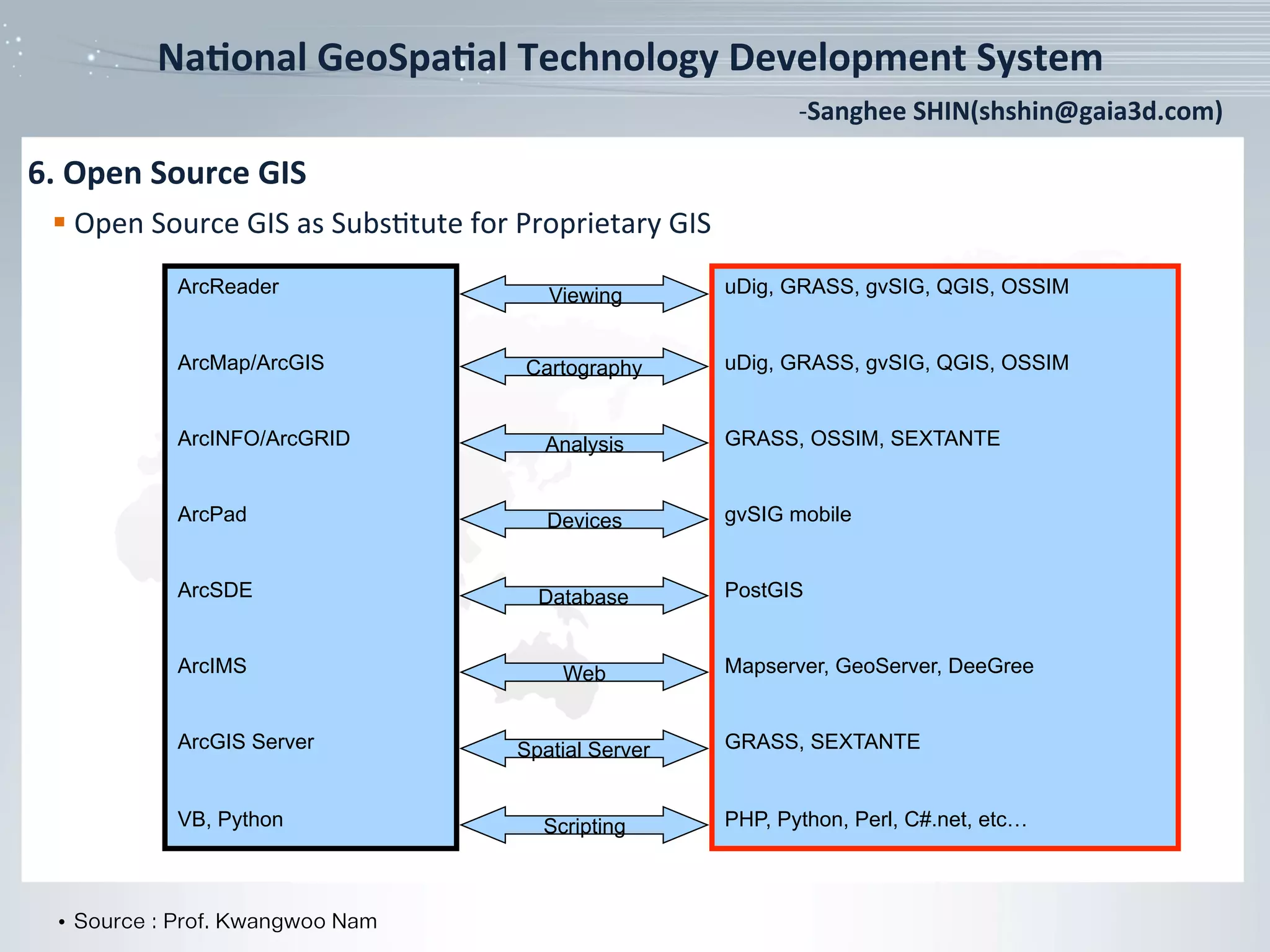The image size is (1270, 952).
Task: Click Mapserver, GeoServer, DeeGree text
Action: (x=879, y=666)
